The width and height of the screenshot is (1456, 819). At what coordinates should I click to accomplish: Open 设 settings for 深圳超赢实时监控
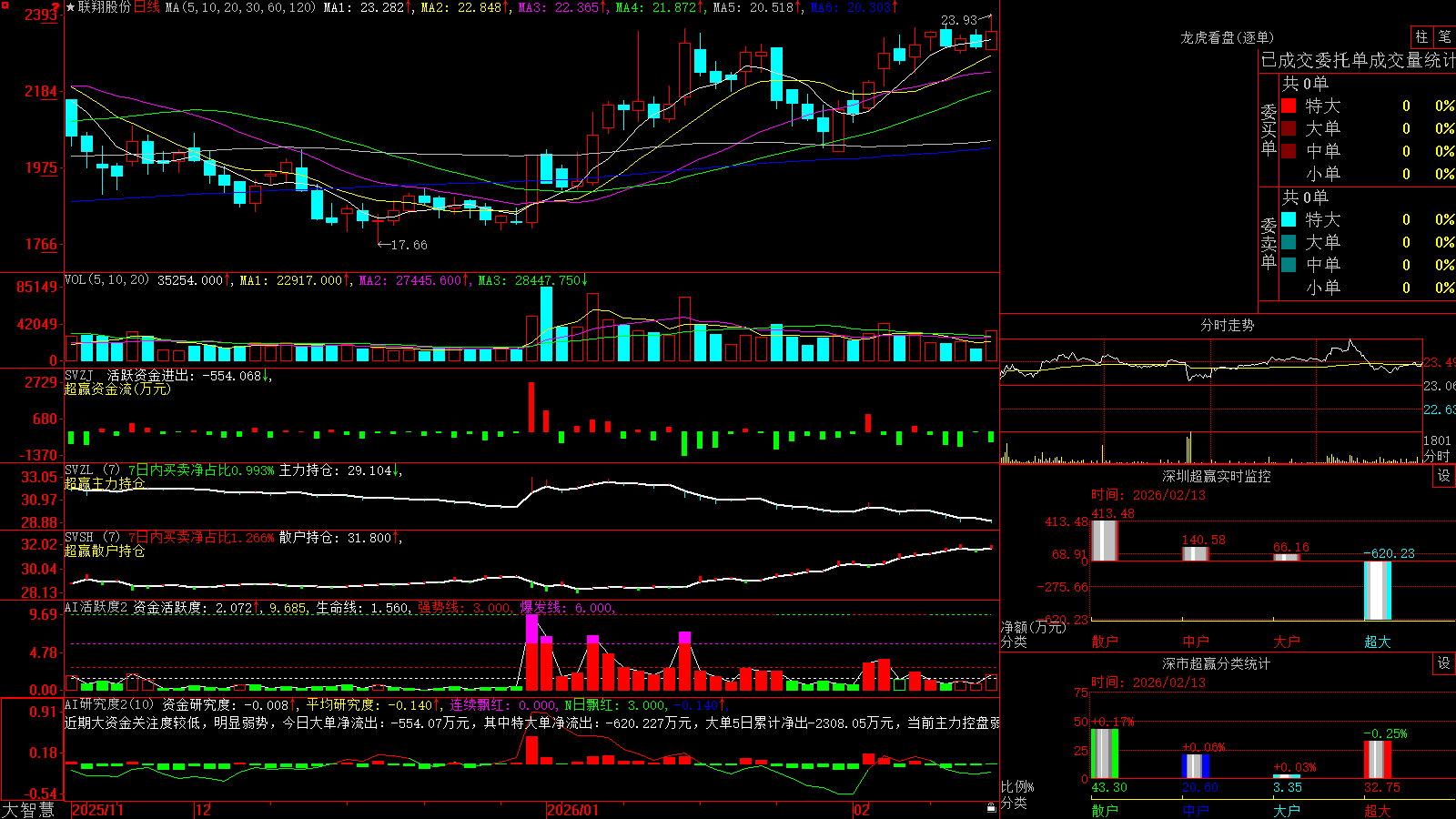(1444, 476)
